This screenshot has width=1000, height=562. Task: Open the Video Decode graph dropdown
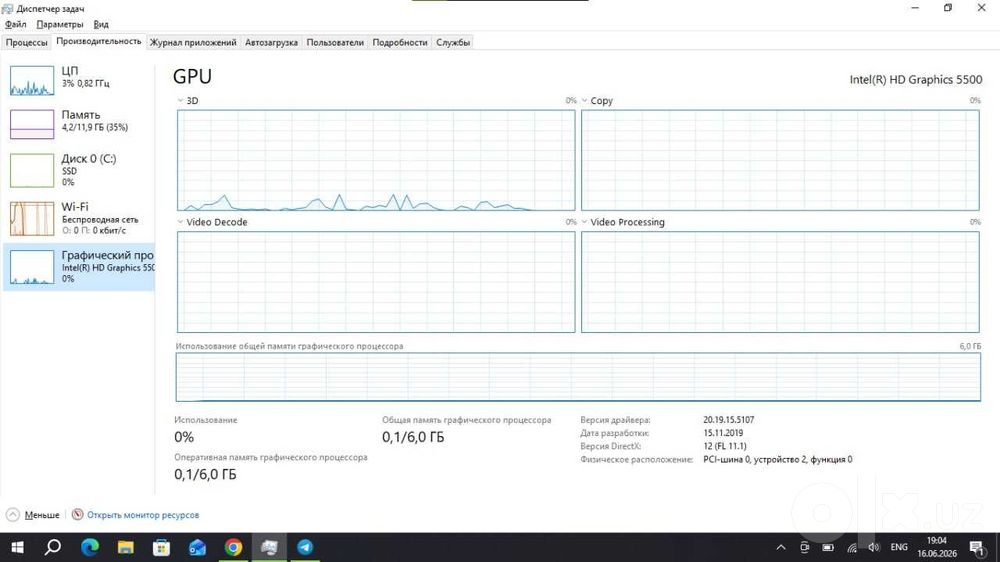click(x=180, y=222)
